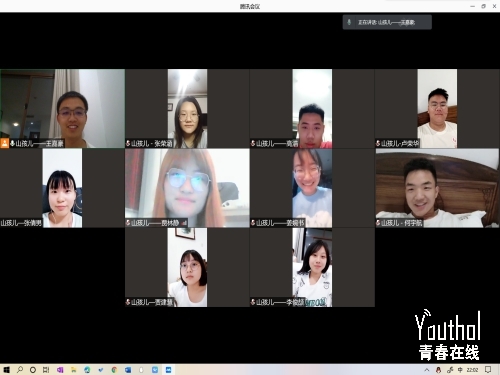The height and width of the screenshot is (375, 500).
Task: Open the QQ penguin tray icon
Action: click(439, 370)
